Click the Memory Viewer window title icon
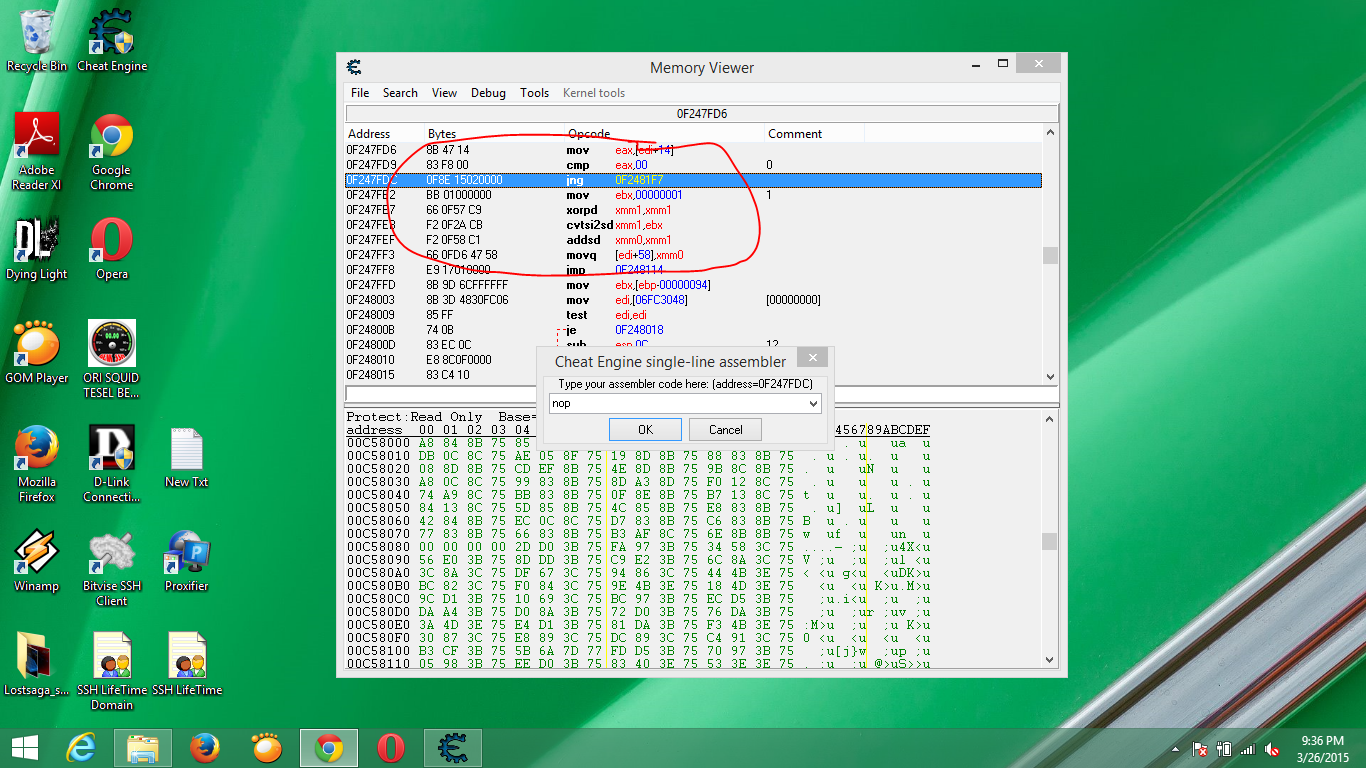Viewport: 1366px width, 768px height. pyautogui.click(x=354, y=67)
